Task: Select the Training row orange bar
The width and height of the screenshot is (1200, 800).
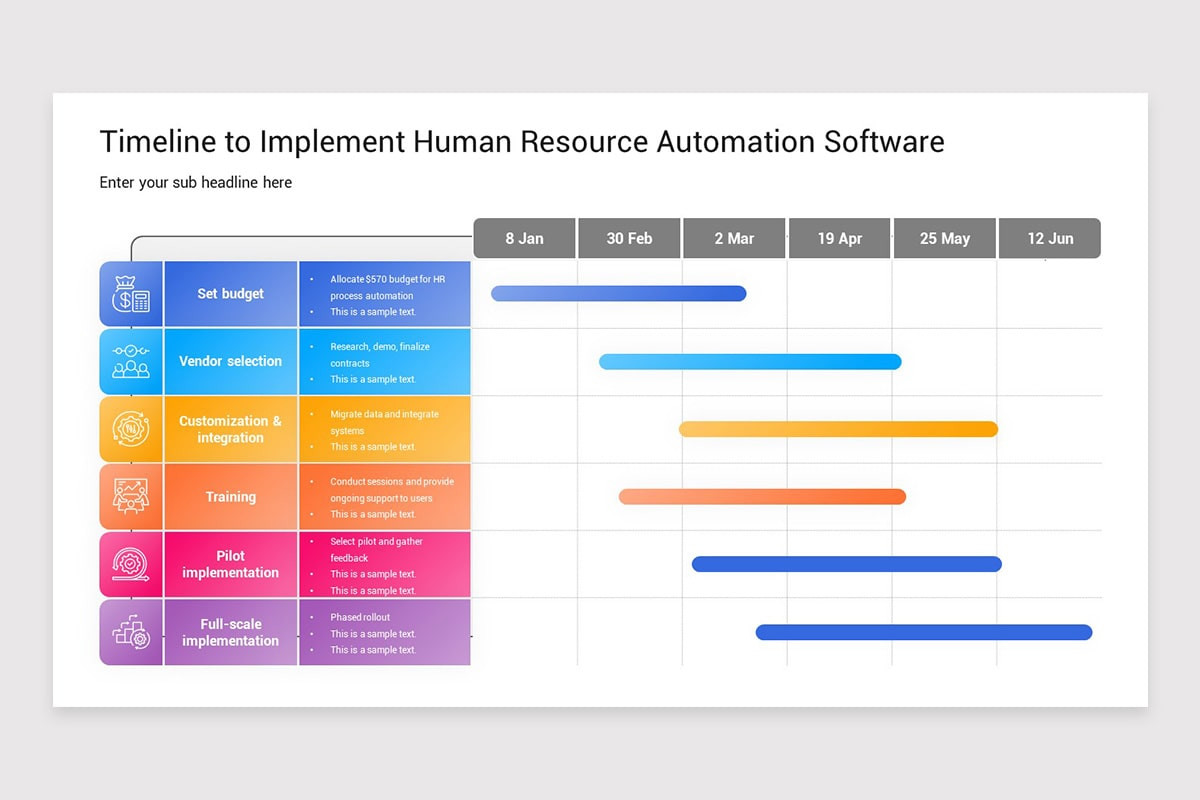Action: coord(762,496)
